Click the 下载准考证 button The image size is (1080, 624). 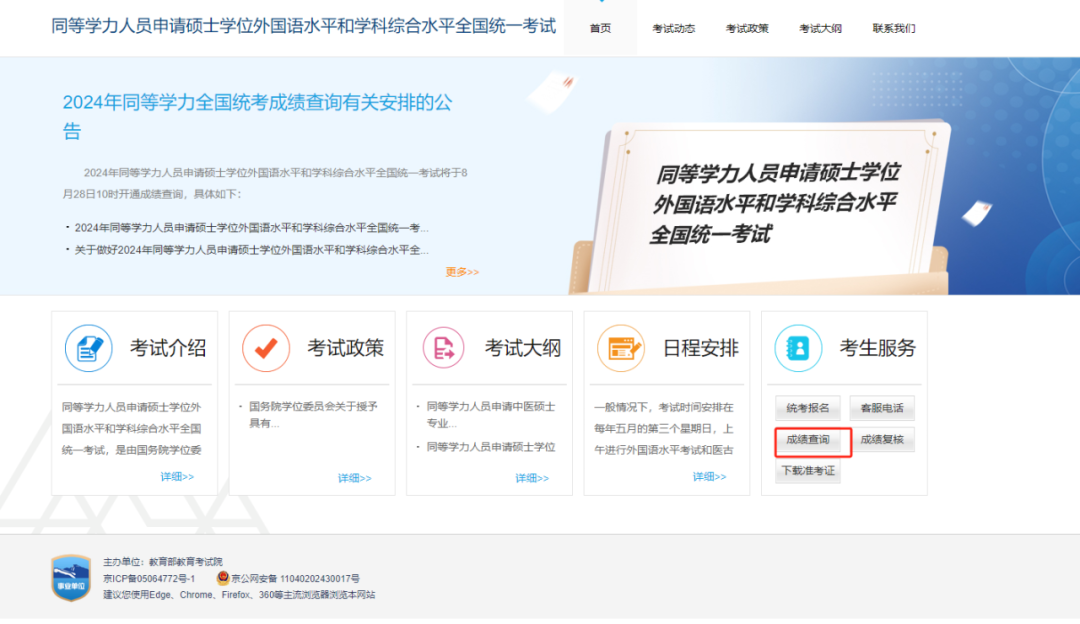[x=808, y=470]
